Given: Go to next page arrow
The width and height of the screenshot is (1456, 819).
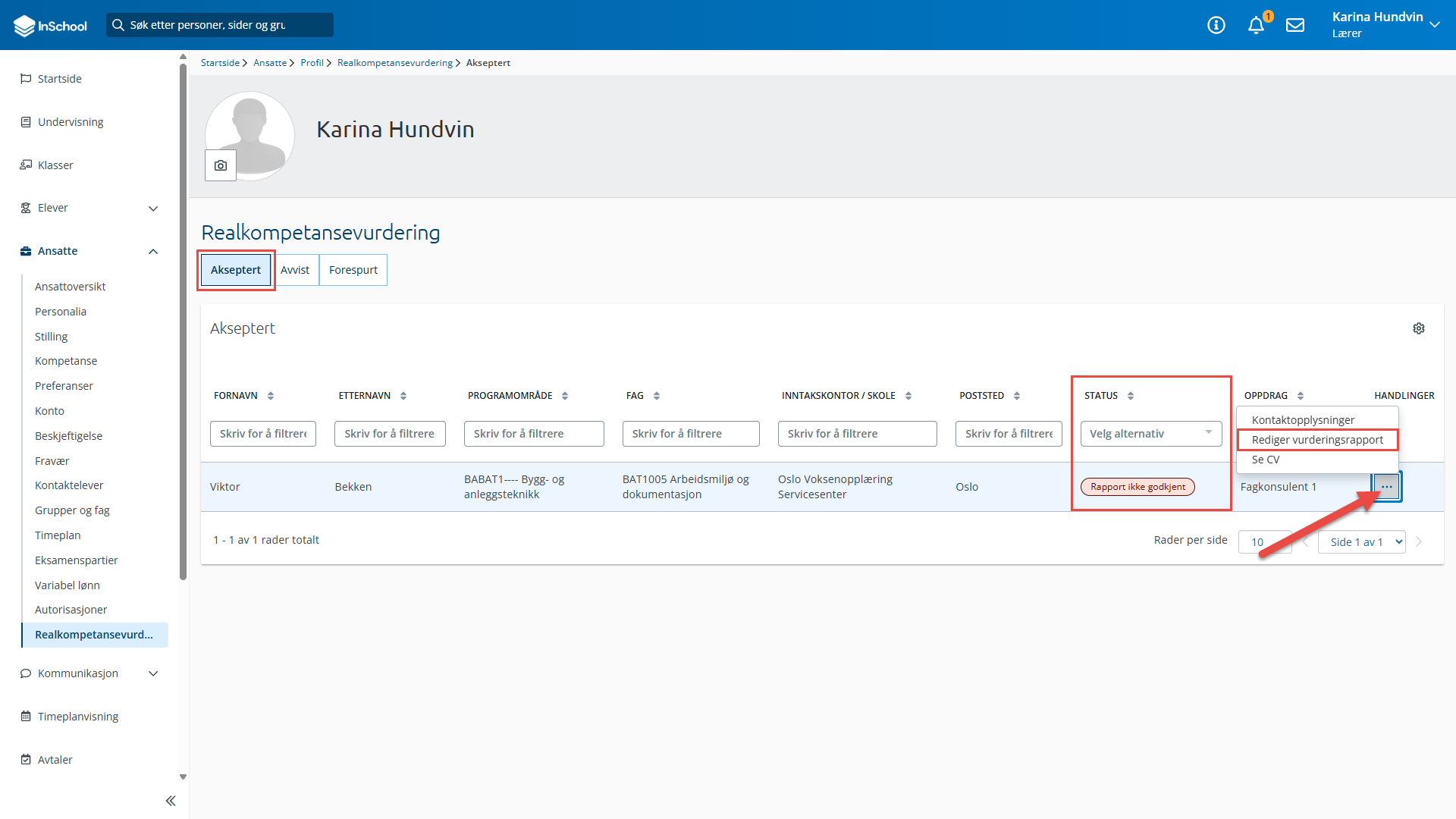Looking at the screenshot, I should pos(1419,541).
